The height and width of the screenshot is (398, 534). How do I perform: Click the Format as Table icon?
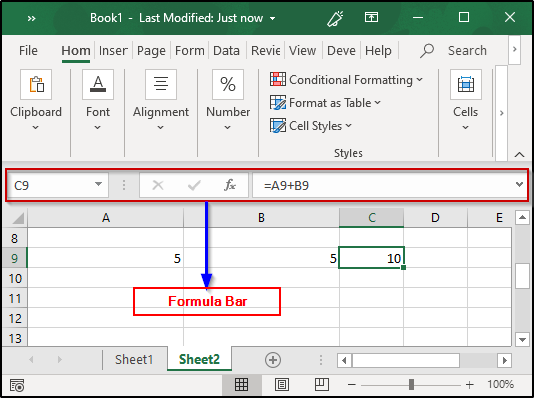click(278, 102)
